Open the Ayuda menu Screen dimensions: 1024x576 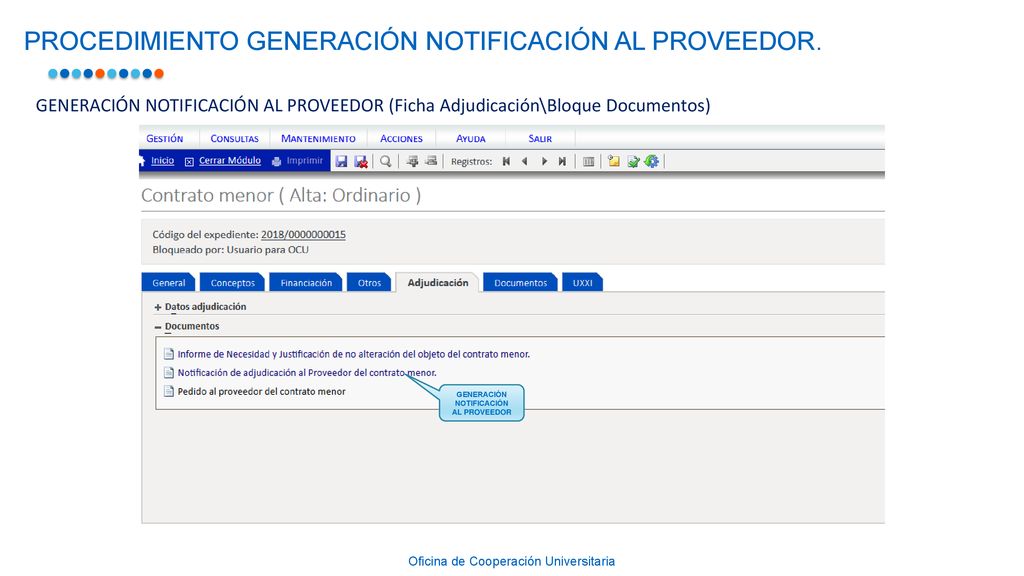pyautogui.click(x=471, y=138)
